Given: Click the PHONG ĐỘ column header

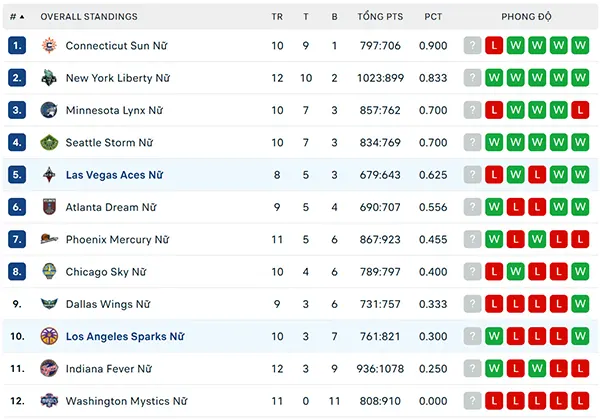Looking at the screenshot, I should click(526, 17).
